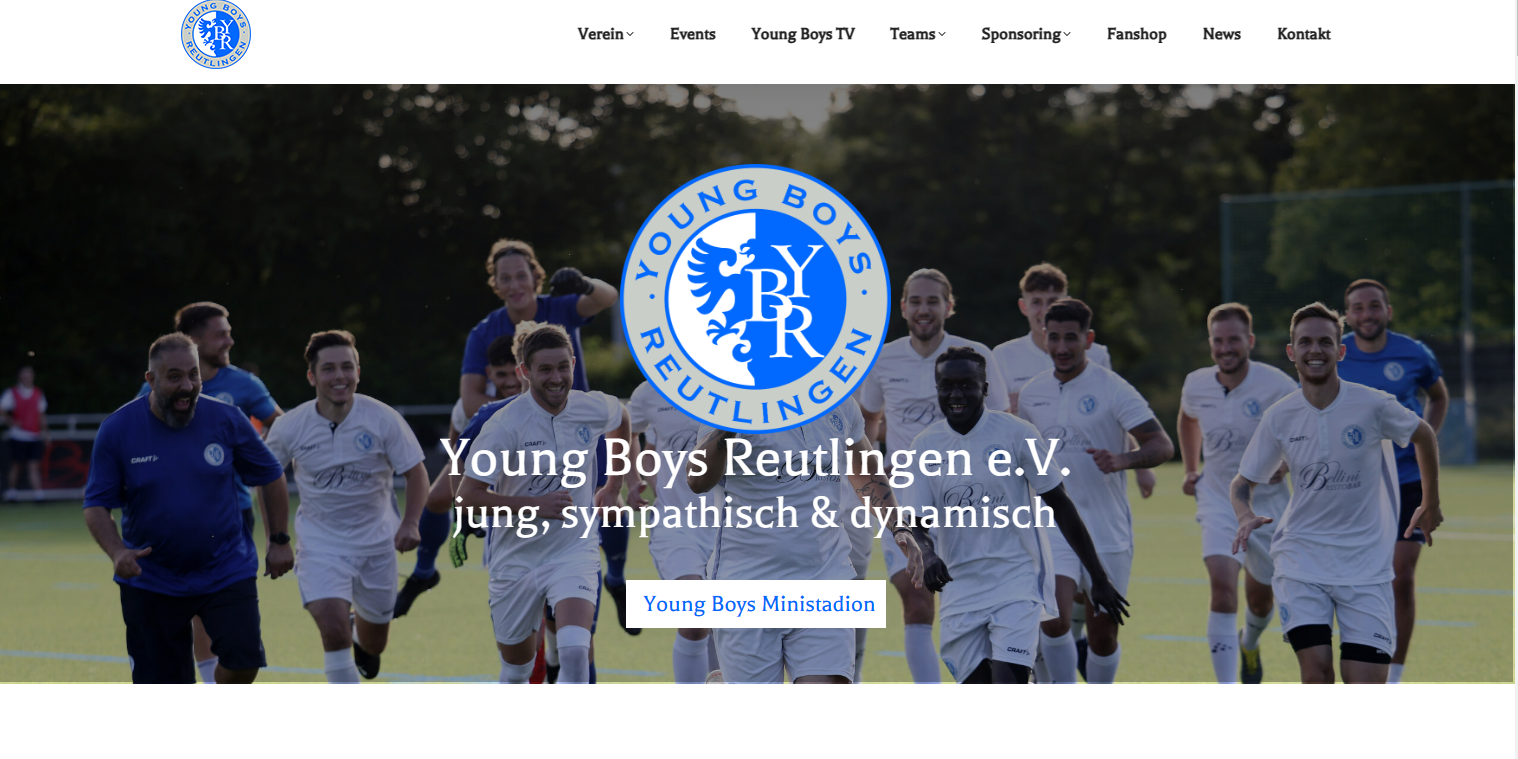Open the News page
1518x759 pixels.
[x=1222, y=34]
